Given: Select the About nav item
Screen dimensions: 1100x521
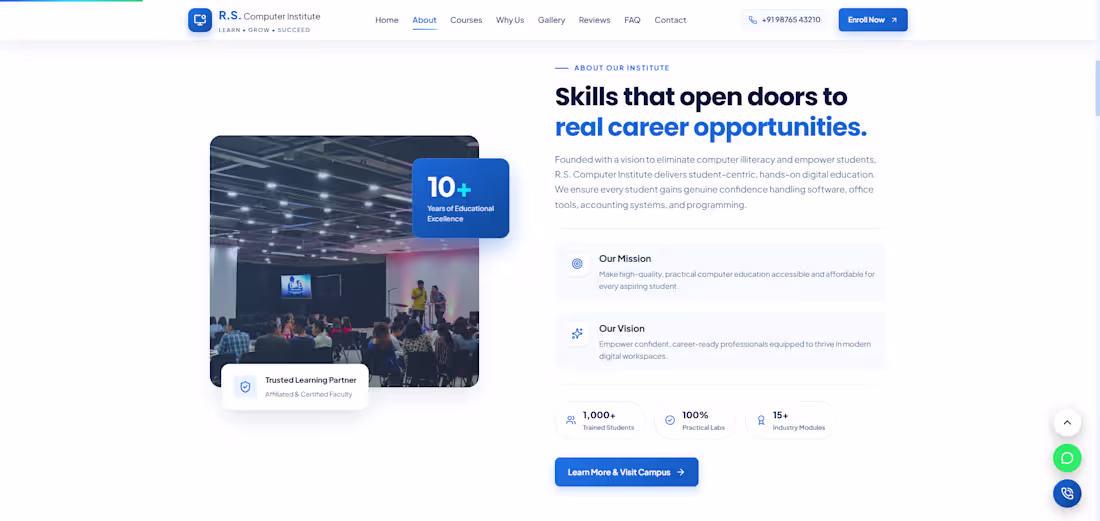Looking at the screenshot, I should pos(424,20).
